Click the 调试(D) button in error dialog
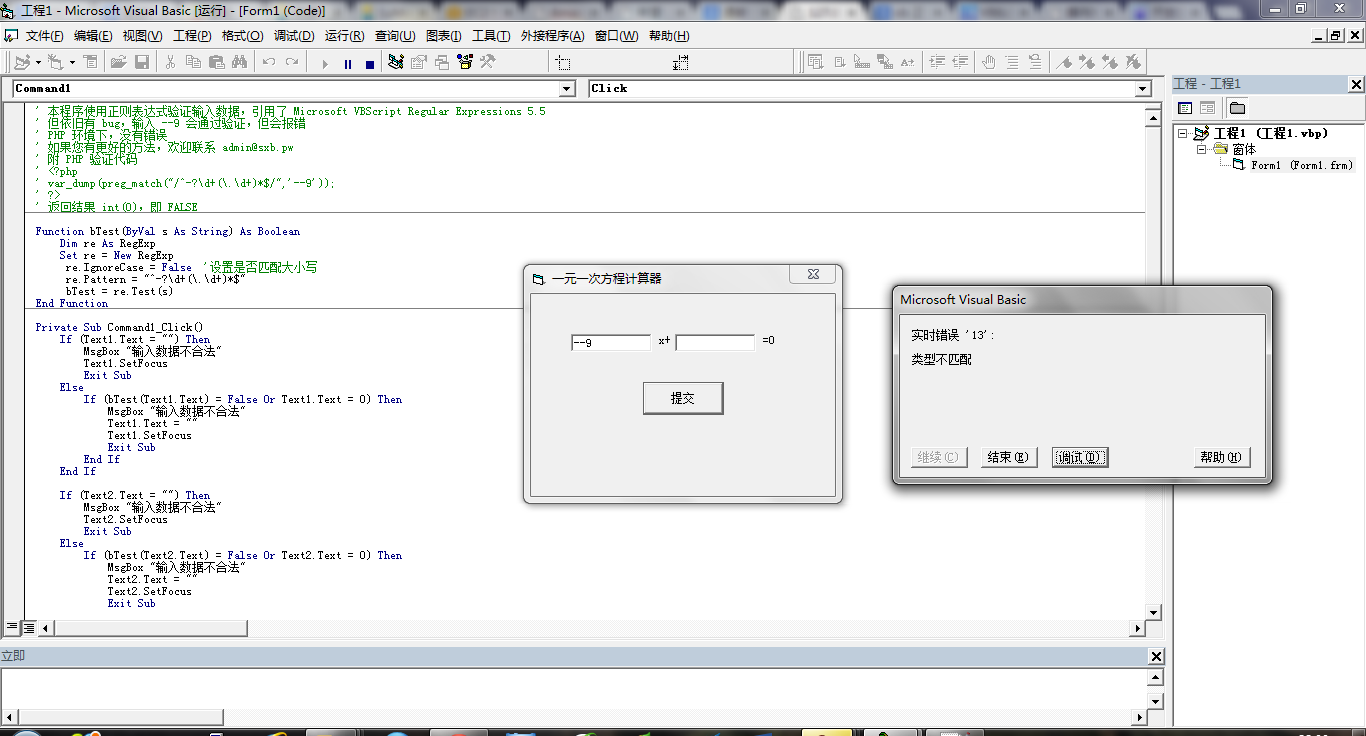This screenshot has width=1366, height=736. (x=1080, y=457)
